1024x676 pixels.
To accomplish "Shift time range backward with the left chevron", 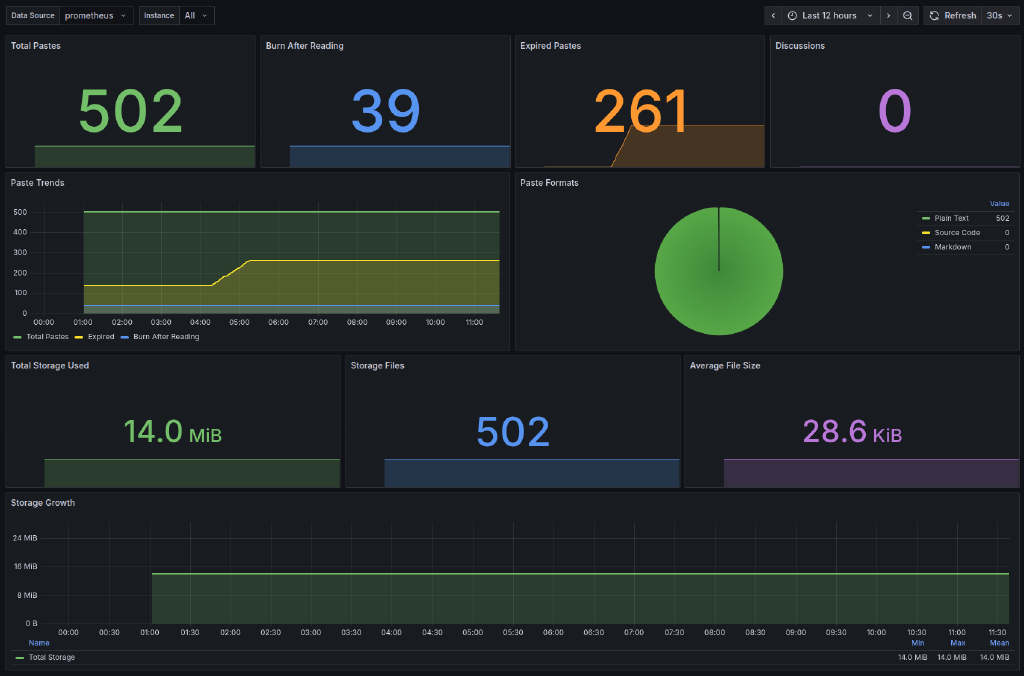I will [773, 15].
